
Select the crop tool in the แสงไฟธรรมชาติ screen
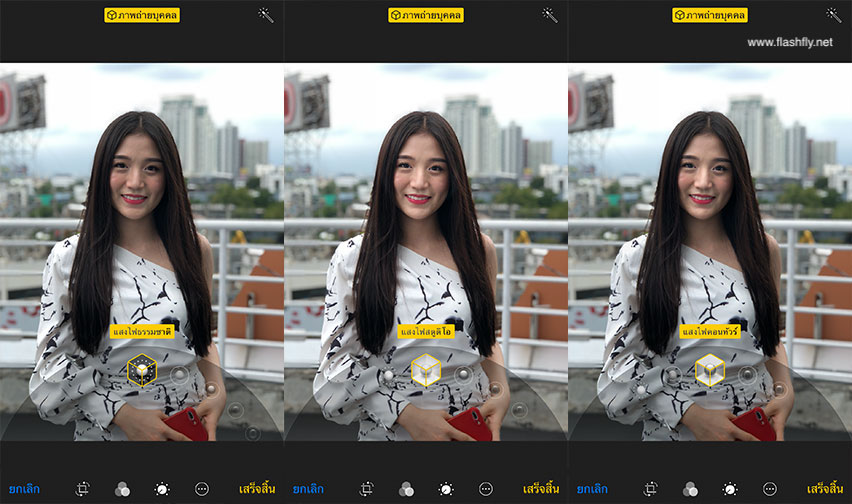point(83,489)
